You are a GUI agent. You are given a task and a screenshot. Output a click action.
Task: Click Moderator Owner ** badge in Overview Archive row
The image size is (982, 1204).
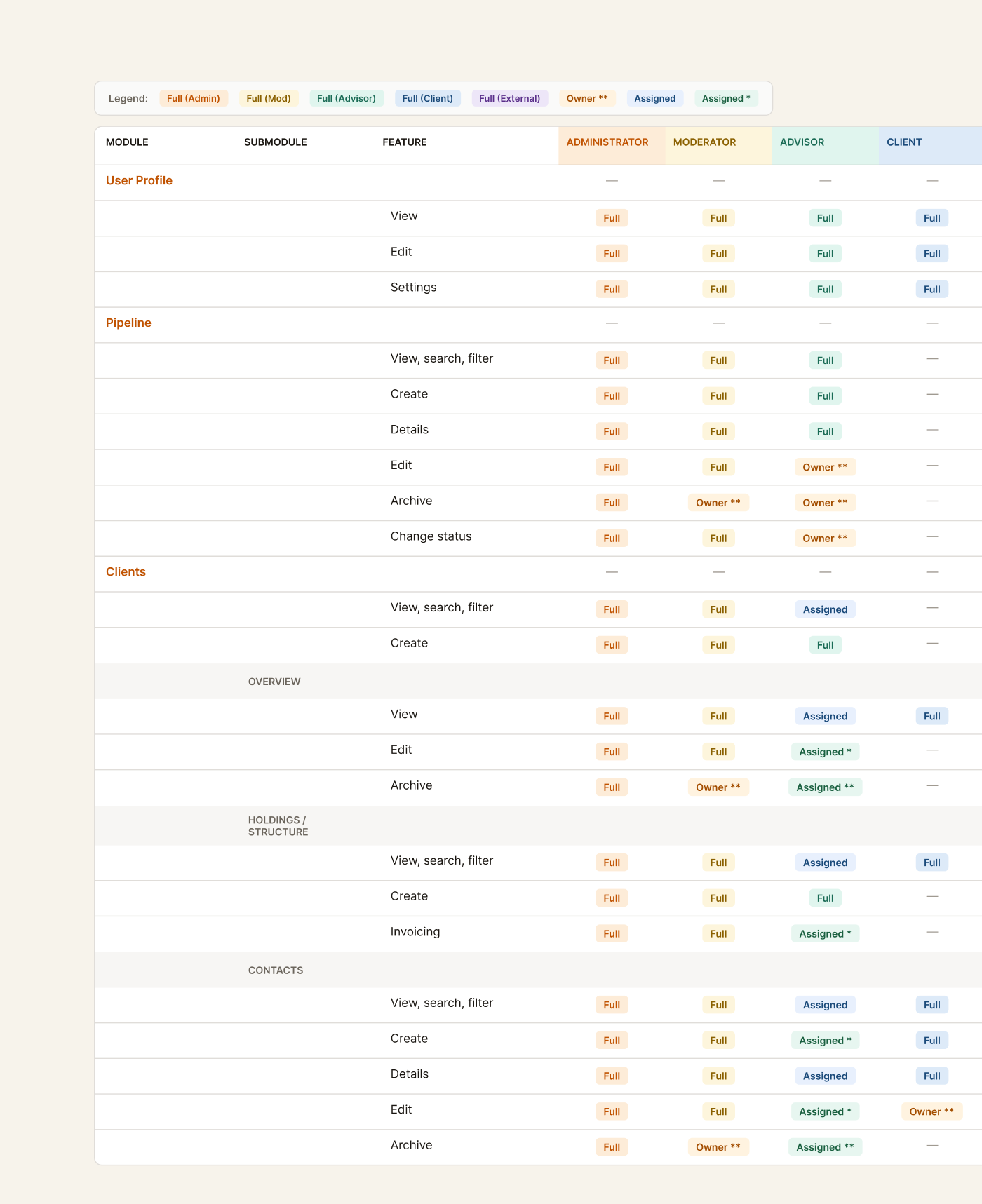[x=718, y=787]
